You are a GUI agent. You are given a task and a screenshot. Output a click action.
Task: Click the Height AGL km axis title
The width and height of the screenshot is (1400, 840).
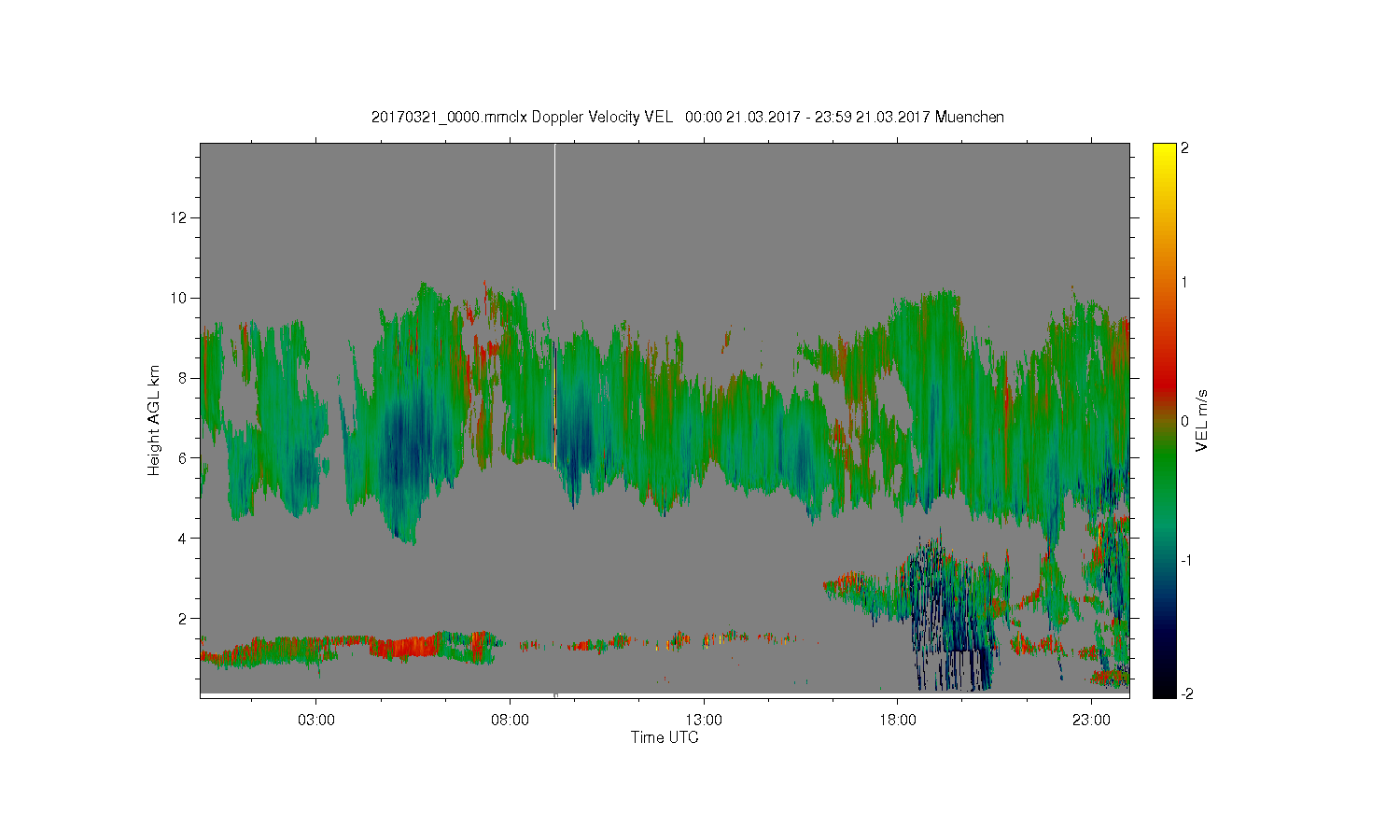(x=154, y=420)
